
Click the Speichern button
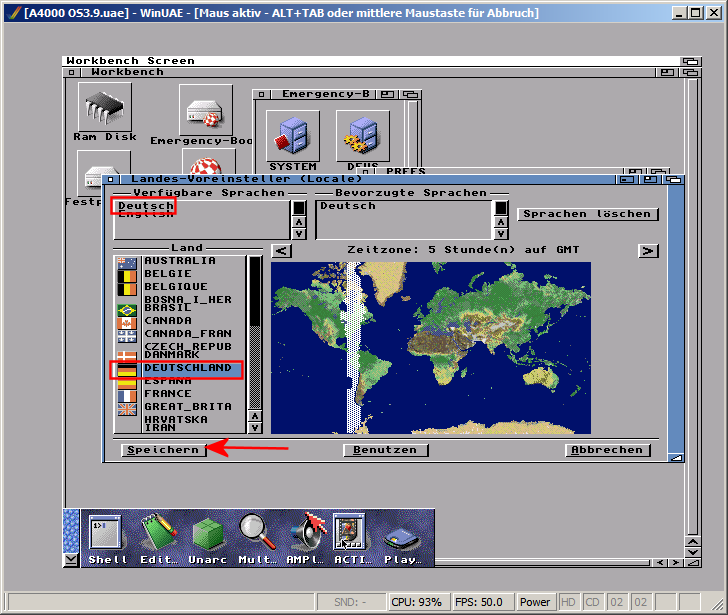(163, 450)
